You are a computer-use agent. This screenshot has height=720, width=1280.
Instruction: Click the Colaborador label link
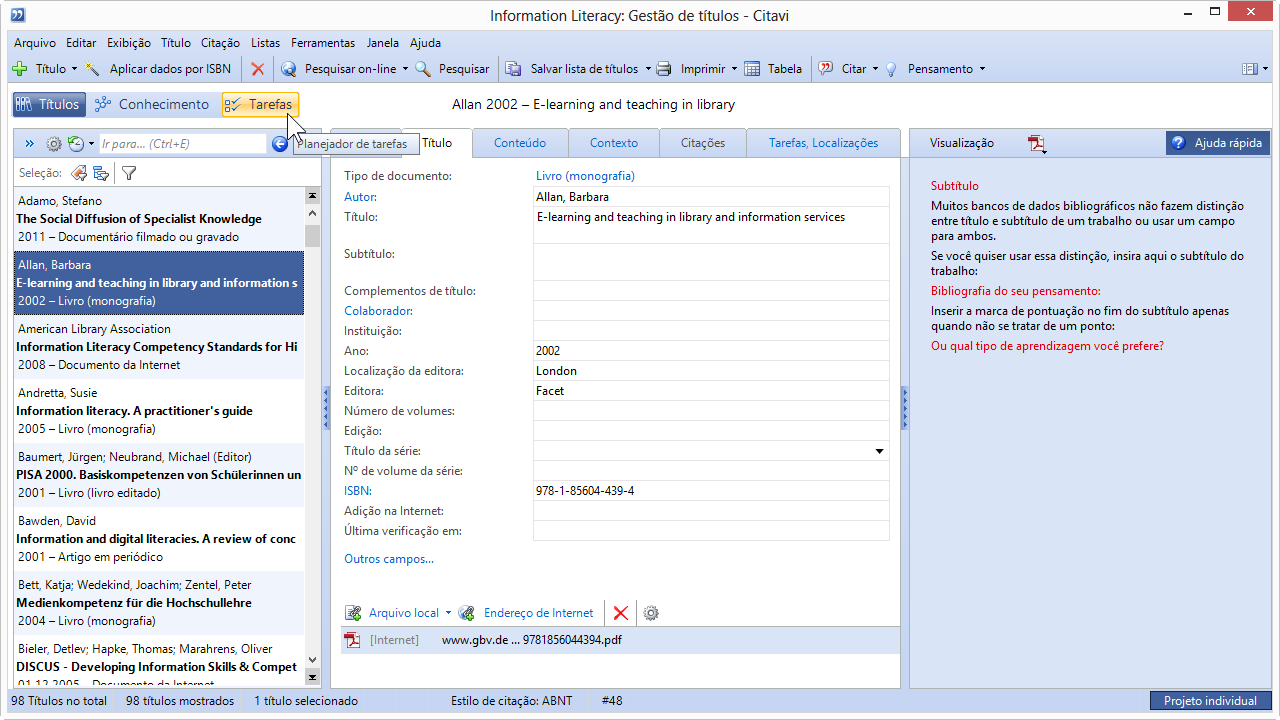pos(378,311)
